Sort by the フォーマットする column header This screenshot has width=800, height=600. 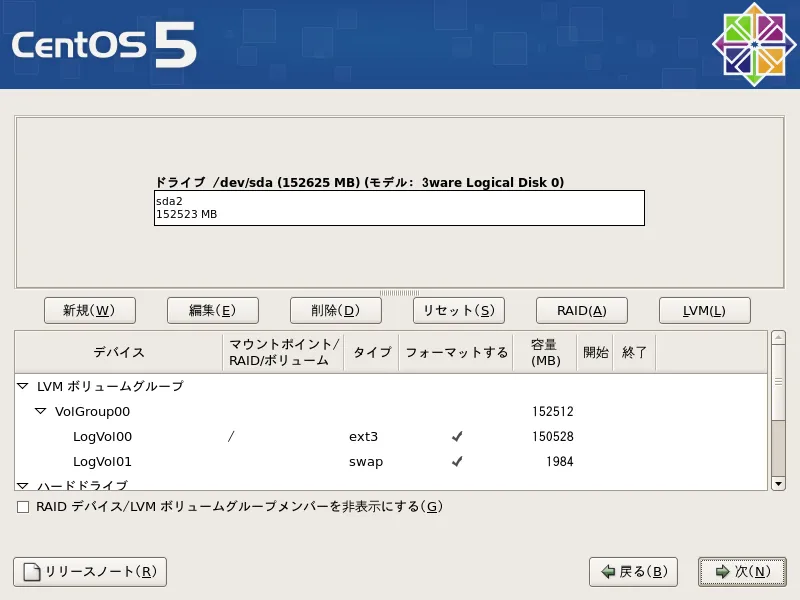click(456, 352)
